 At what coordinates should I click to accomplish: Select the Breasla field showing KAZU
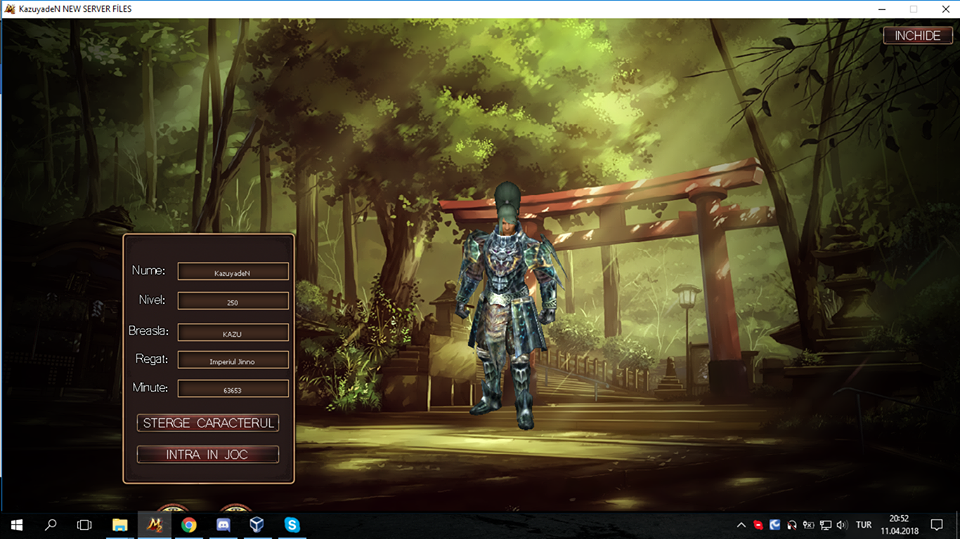coord(233,333)
